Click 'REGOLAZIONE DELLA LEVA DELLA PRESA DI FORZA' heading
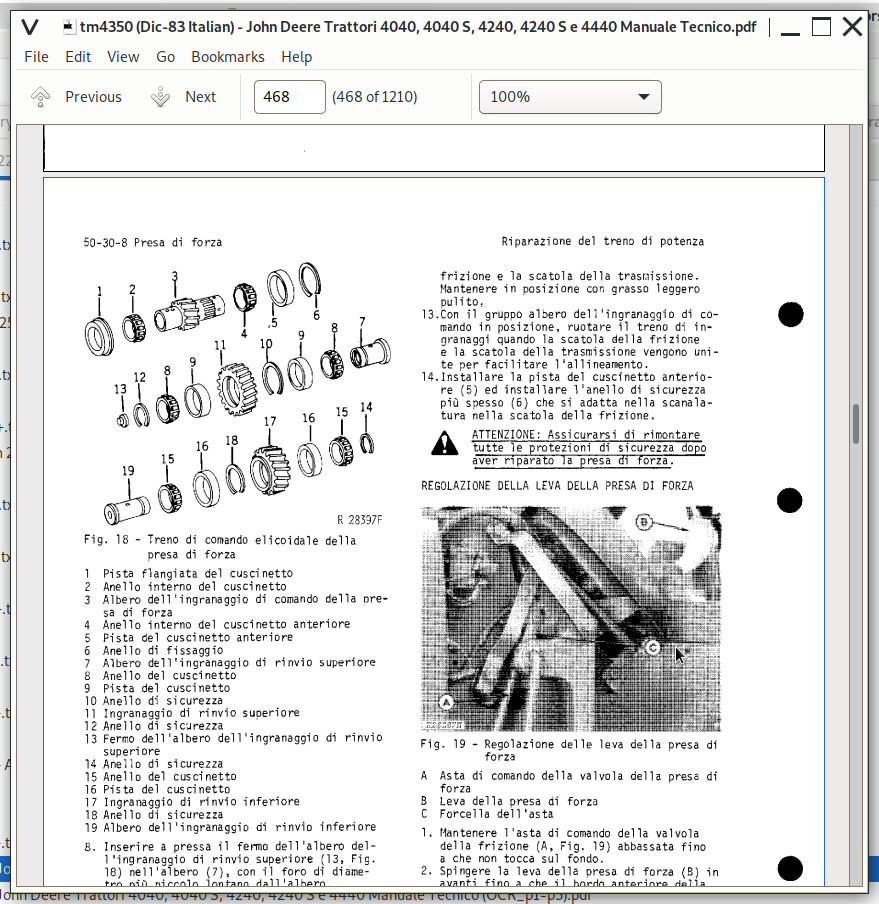Screen dimensions: 879x904 [557, 486]
